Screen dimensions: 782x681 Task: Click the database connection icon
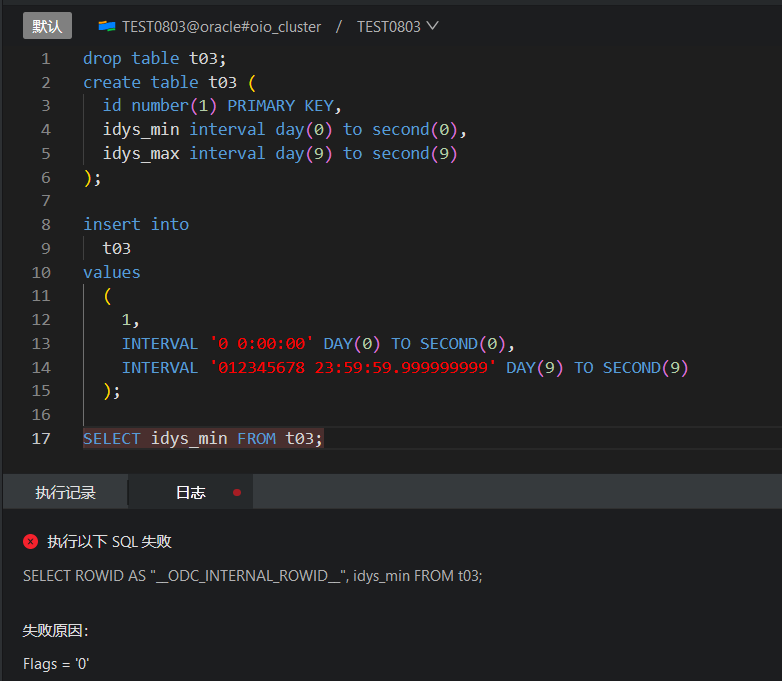(107, 26)
